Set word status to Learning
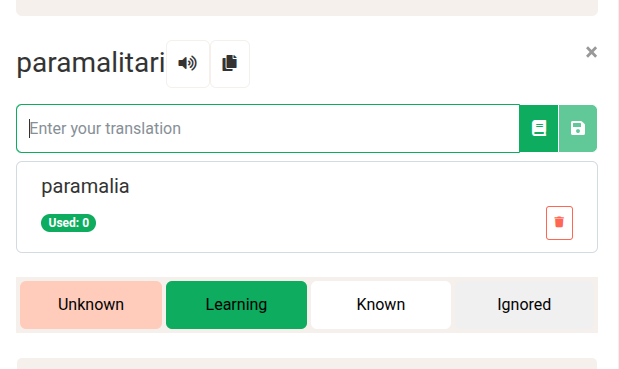 click(236, 305)
